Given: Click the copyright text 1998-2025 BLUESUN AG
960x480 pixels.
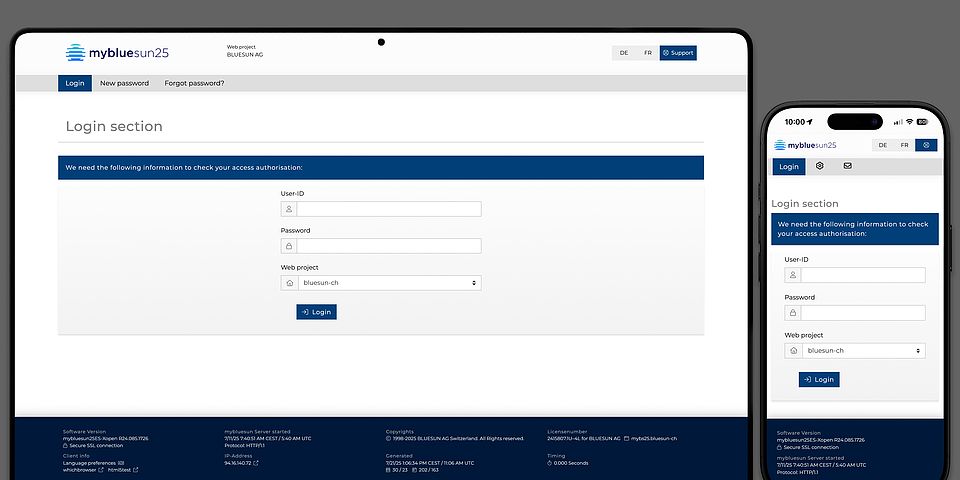Looking at the screenshot, I should click(455, 438).
